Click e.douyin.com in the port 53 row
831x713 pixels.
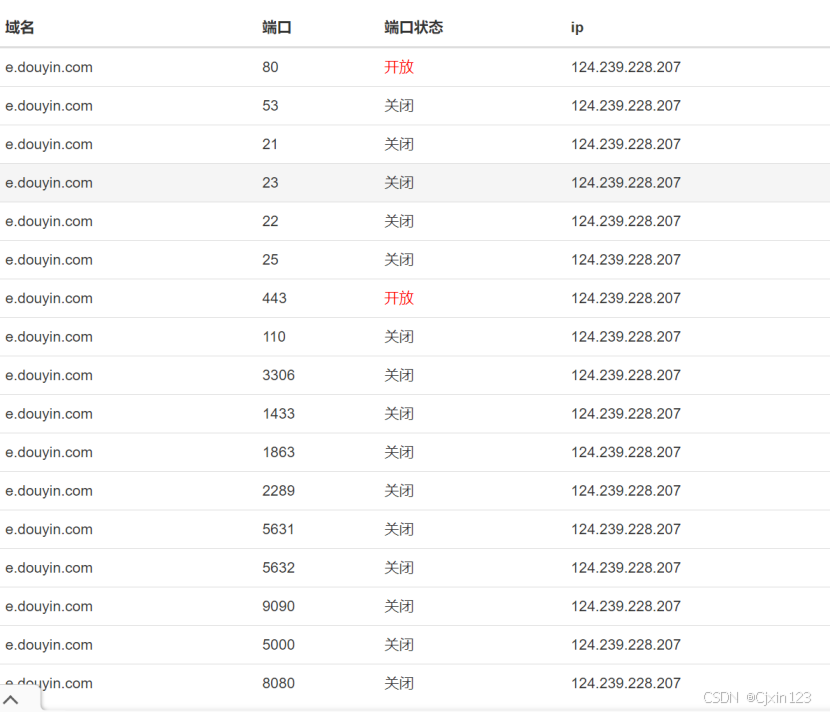(49, 106)
